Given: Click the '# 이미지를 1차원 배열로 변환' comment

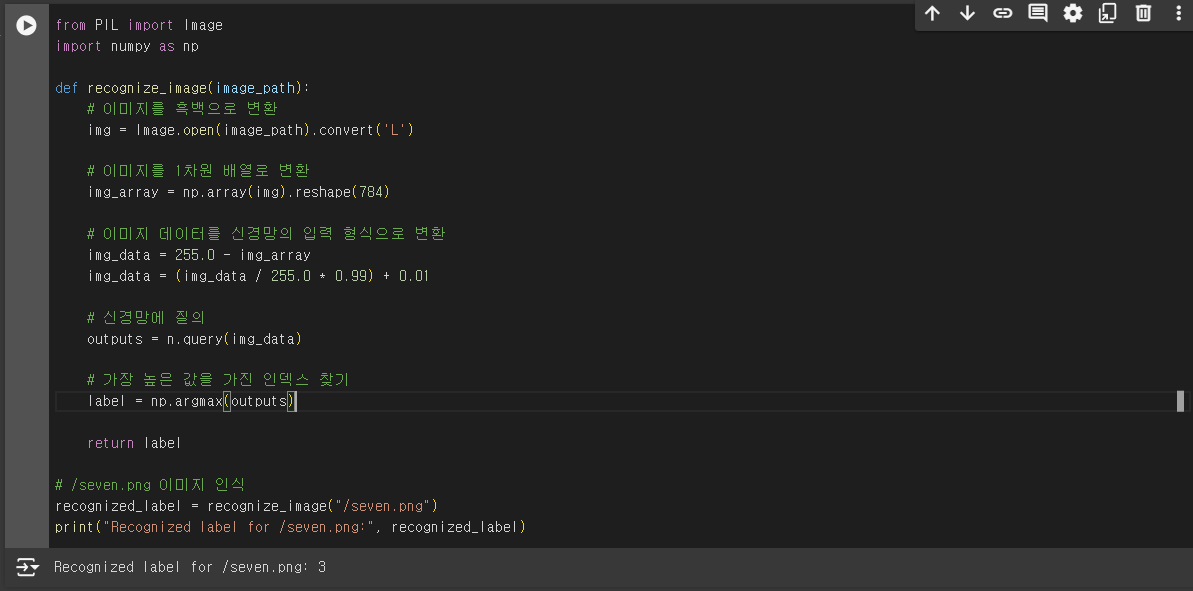Looking at the screenshot, I should coord(198,171).
